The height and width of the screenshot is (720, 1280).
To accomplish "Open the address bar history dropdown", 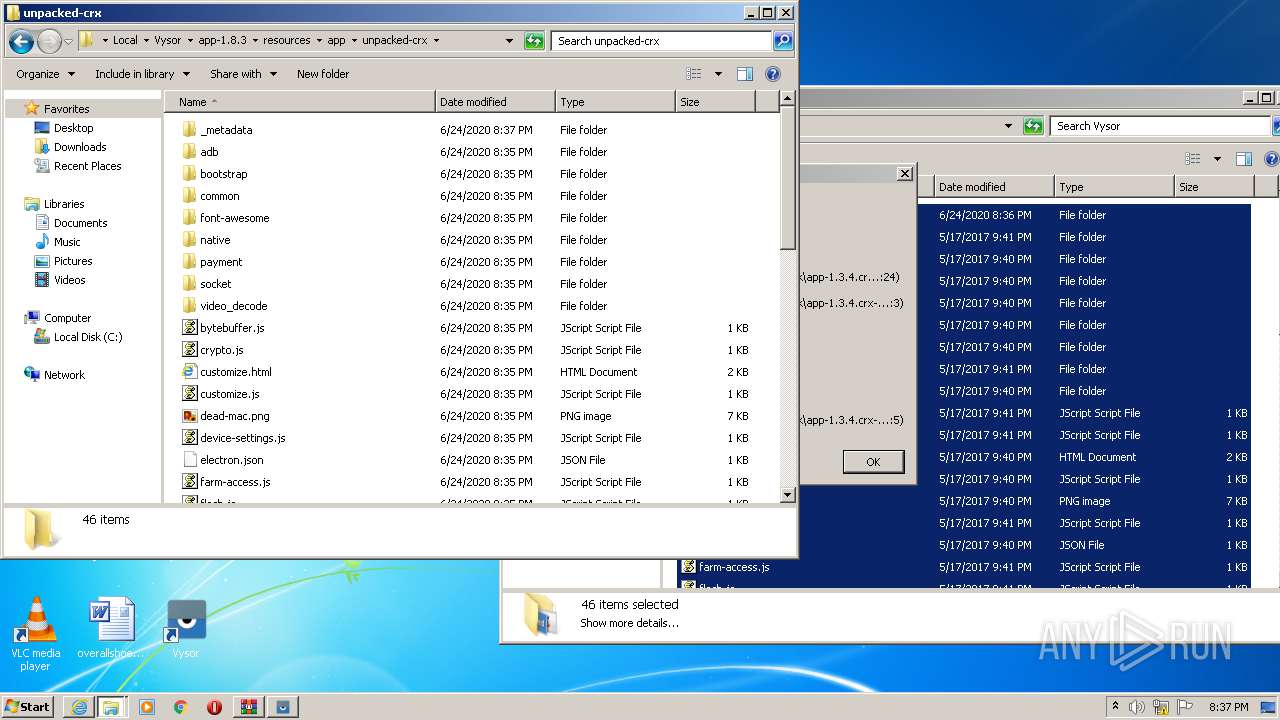I will (510, 41).
